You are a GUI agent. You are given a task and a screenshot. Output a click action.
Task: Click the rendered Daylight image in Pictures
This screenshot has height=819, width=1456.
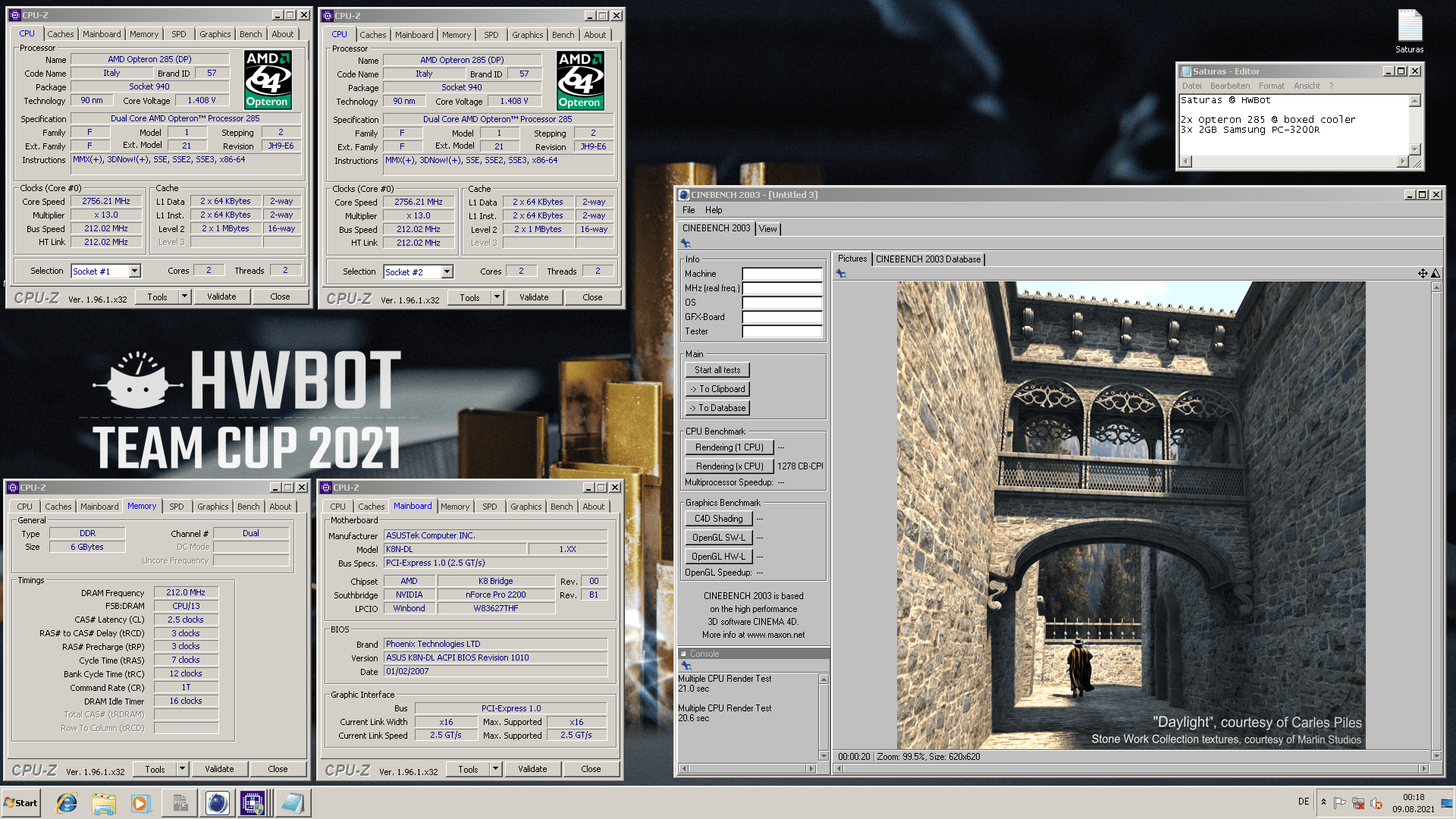click(x=1131, y=516)
